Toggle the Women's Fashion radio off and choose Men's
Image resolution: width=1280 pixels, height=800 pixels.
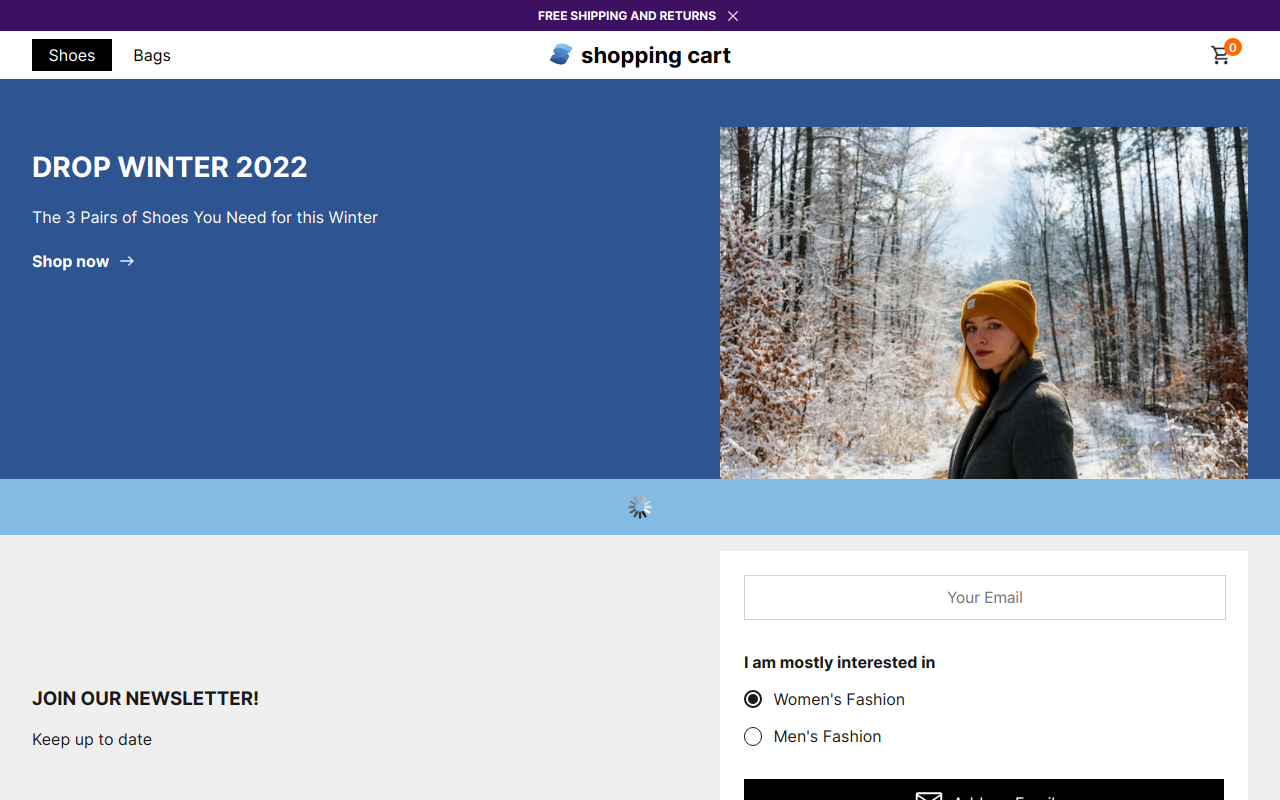(753, 736)
